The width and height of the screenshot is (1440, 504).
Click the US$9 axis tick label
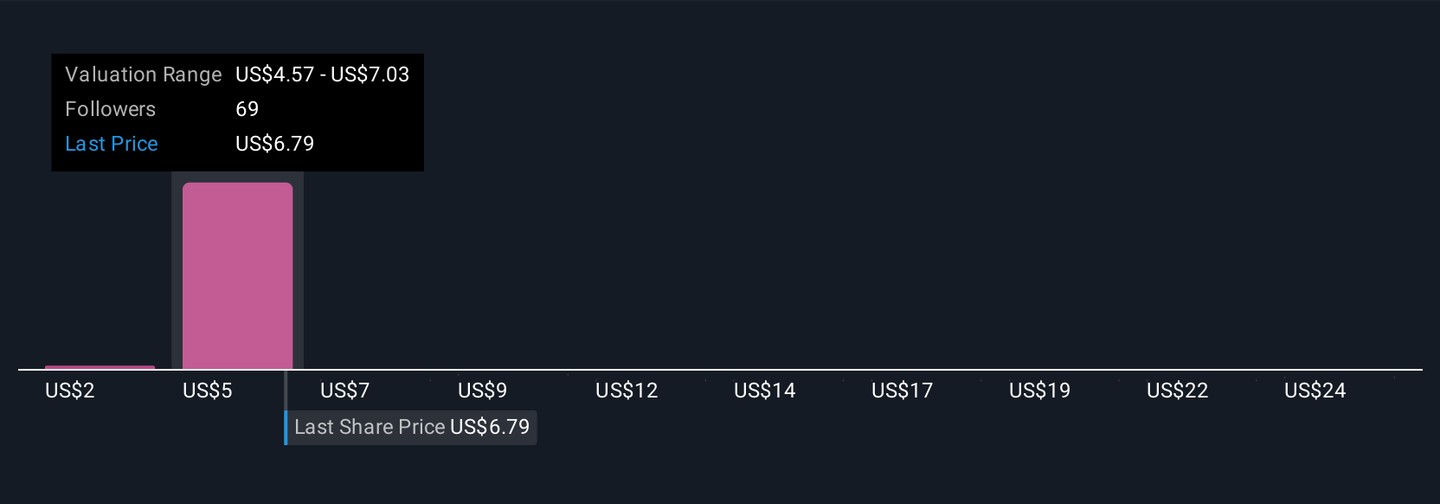click(483, 391)
